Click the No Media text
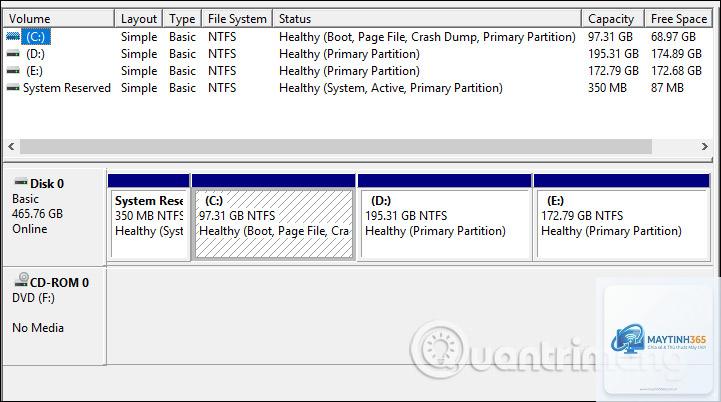The image size is (721, 402). 38,328
